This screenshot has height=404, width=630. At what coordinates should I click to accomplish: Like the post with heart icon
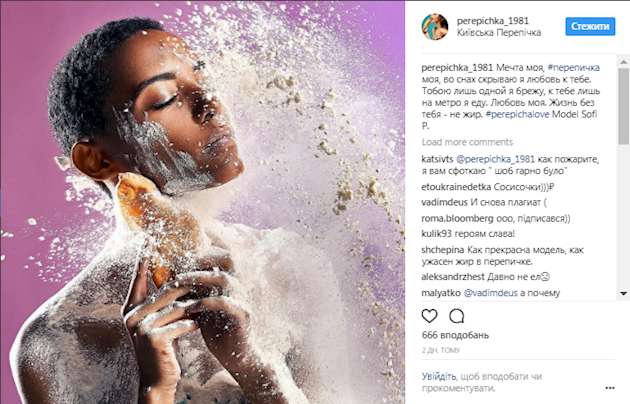coord(430,316)
